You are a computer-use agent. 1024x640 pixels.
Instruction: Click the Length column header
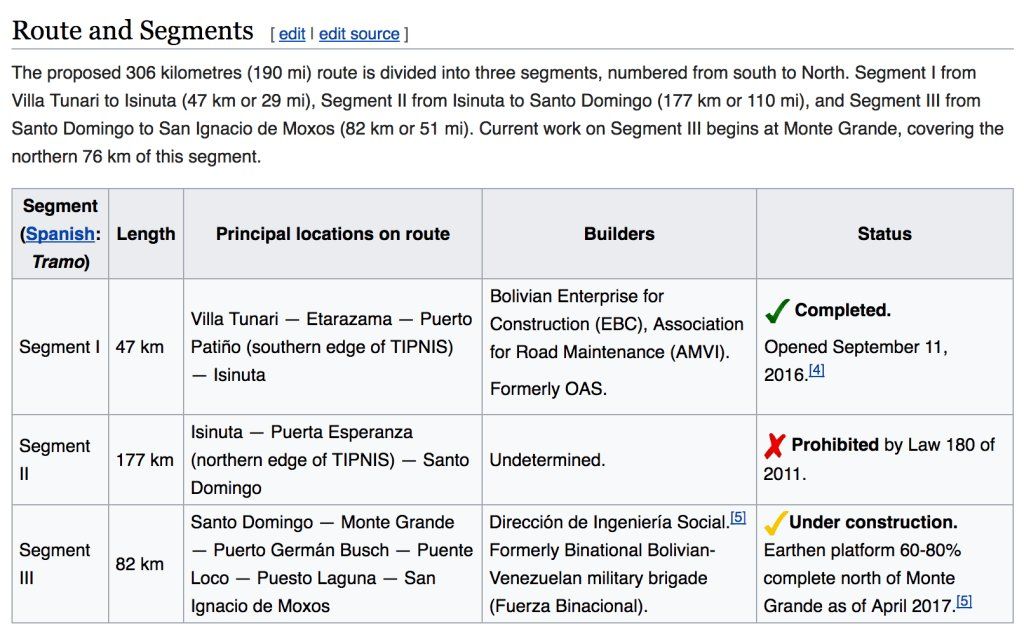(146, 234)
